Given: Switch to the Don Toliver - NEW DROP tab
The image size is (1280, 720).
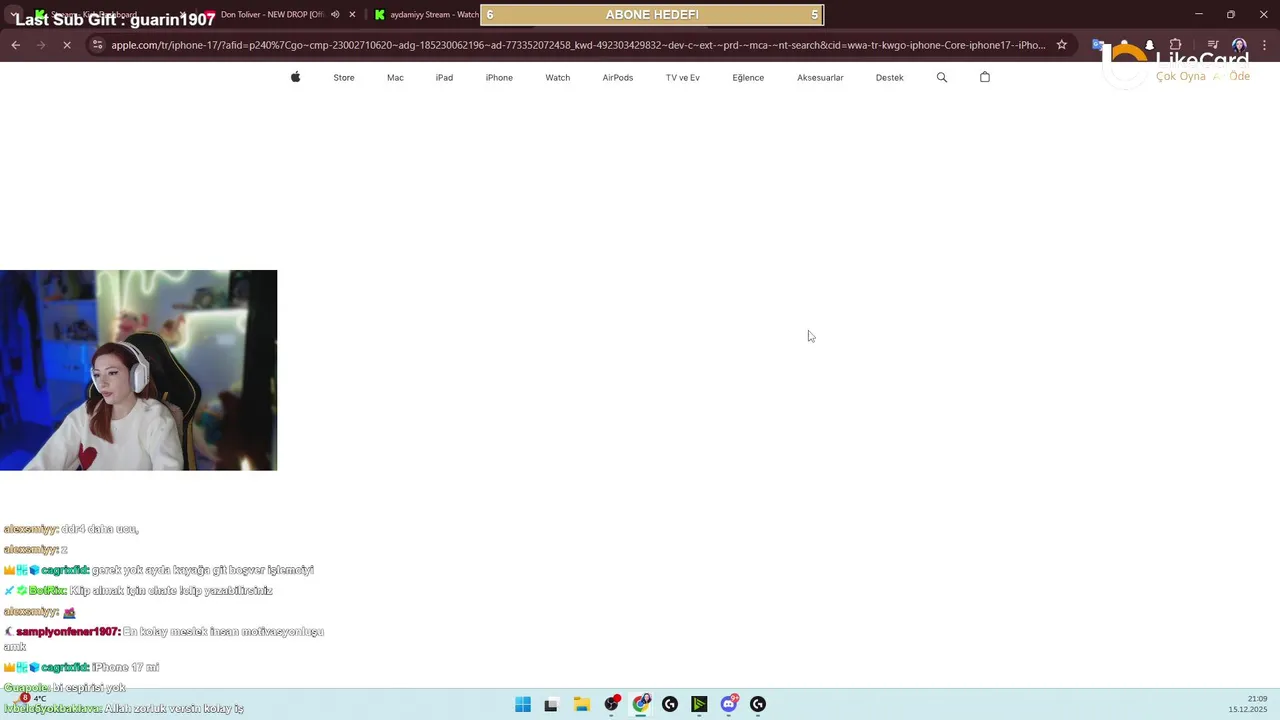Looking at the screenshot, I should tap(272, 15).
